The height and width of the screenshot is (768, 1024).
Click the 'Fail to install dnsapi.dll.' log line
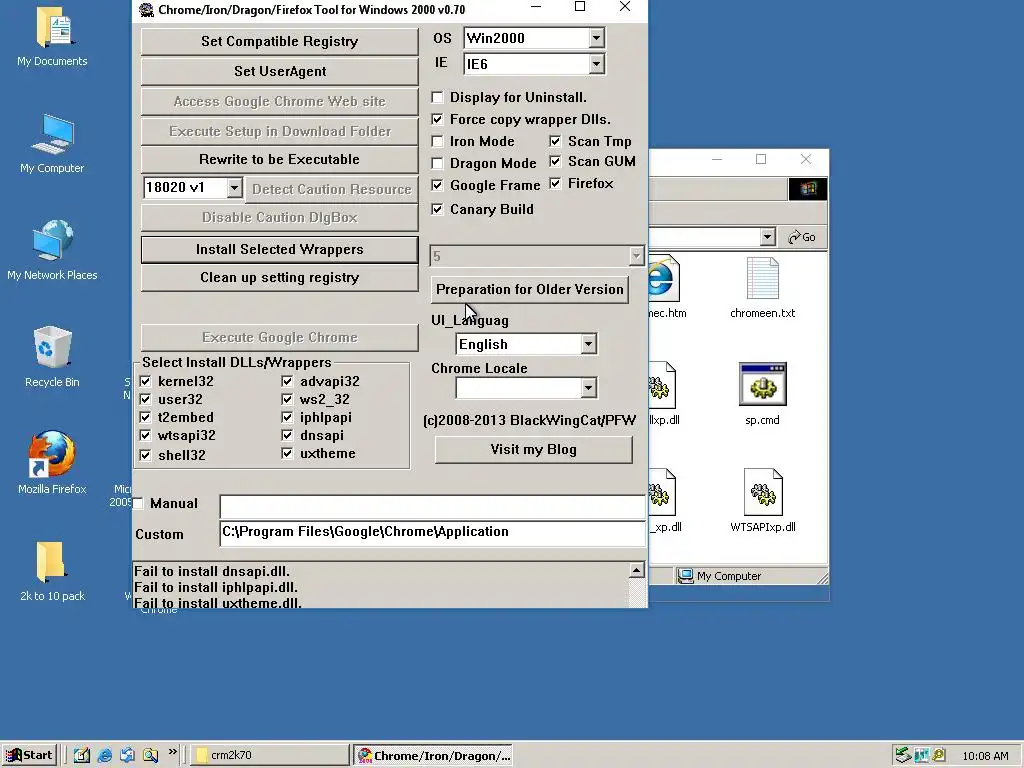[212, 571]
